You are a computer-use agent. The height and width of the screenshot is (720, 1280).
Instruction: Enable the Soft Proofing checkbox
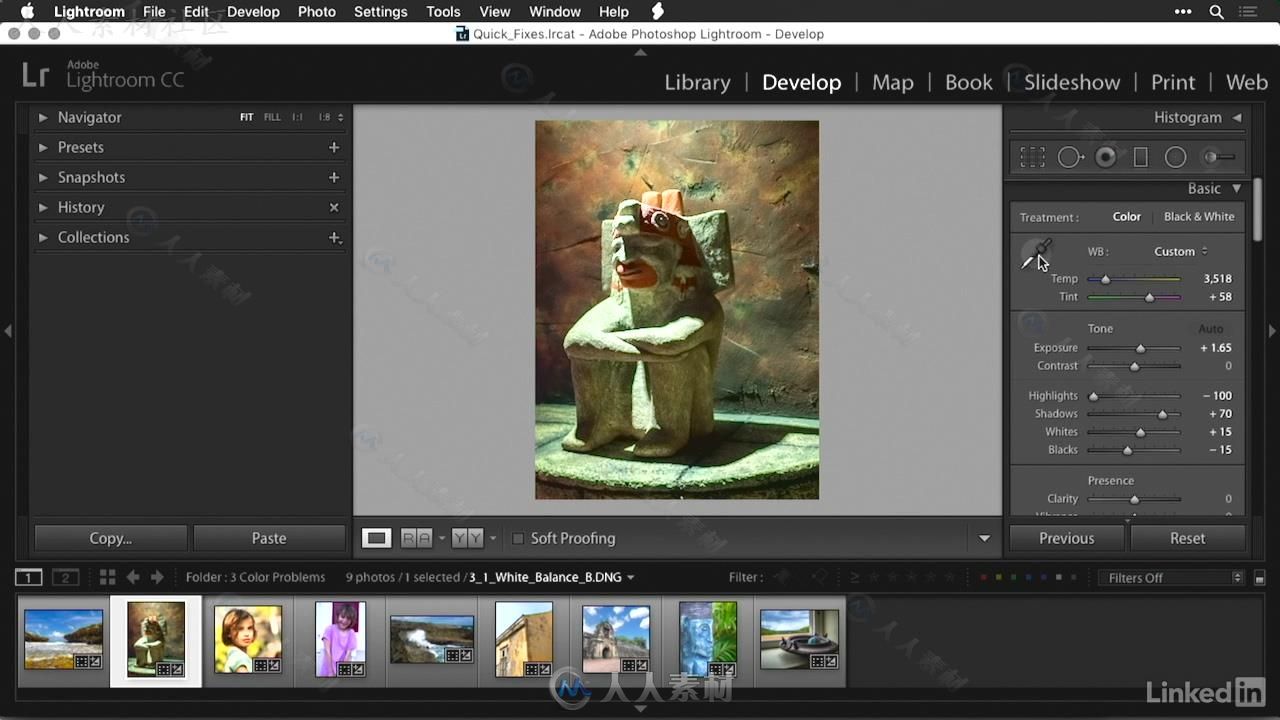click(x=518, y=538)
